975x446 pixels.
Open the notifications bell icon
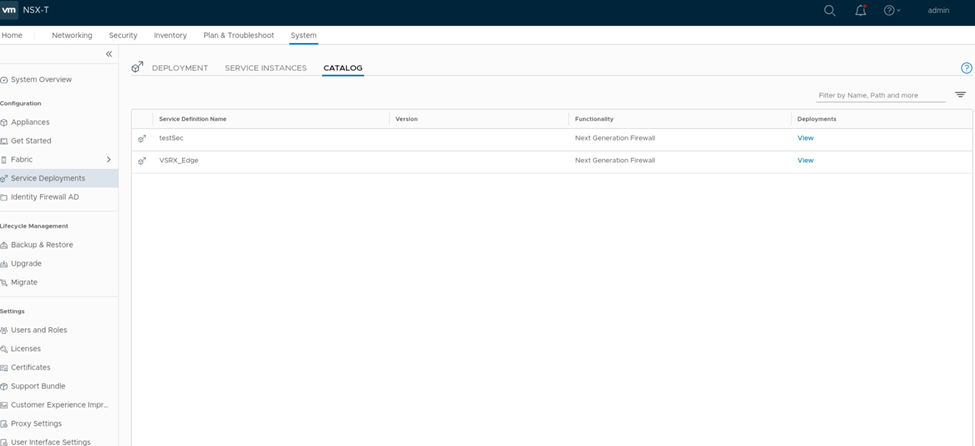(861, 11)
